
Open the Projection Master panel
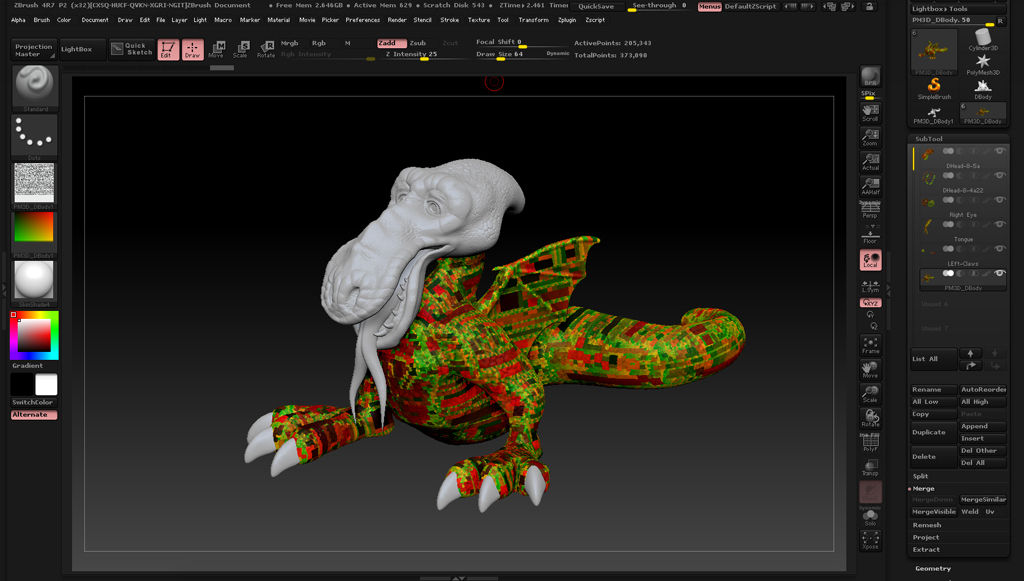click(x=34, y=50)
